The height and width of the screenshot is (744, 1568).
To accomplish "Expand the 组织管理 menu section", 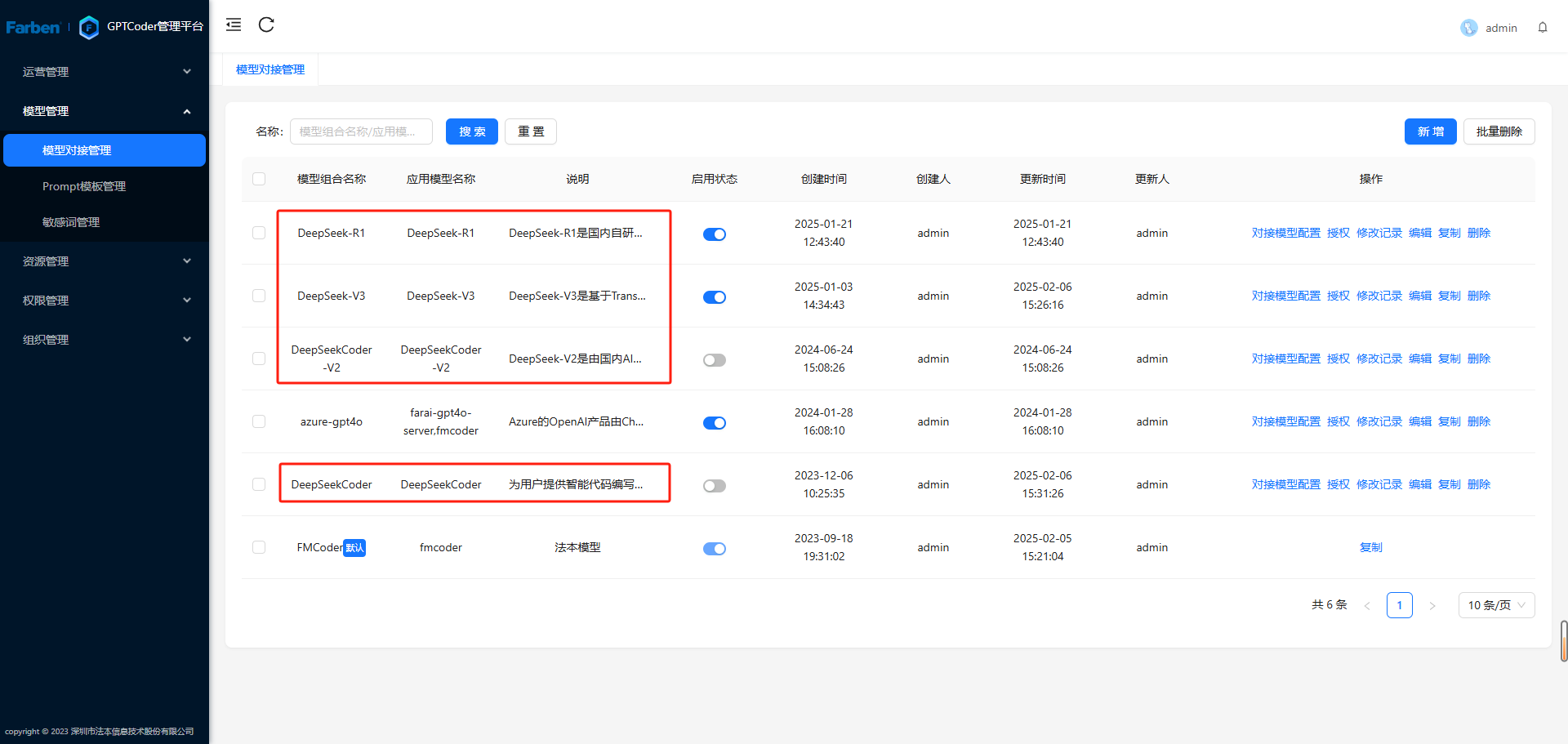I will [105, 339].
